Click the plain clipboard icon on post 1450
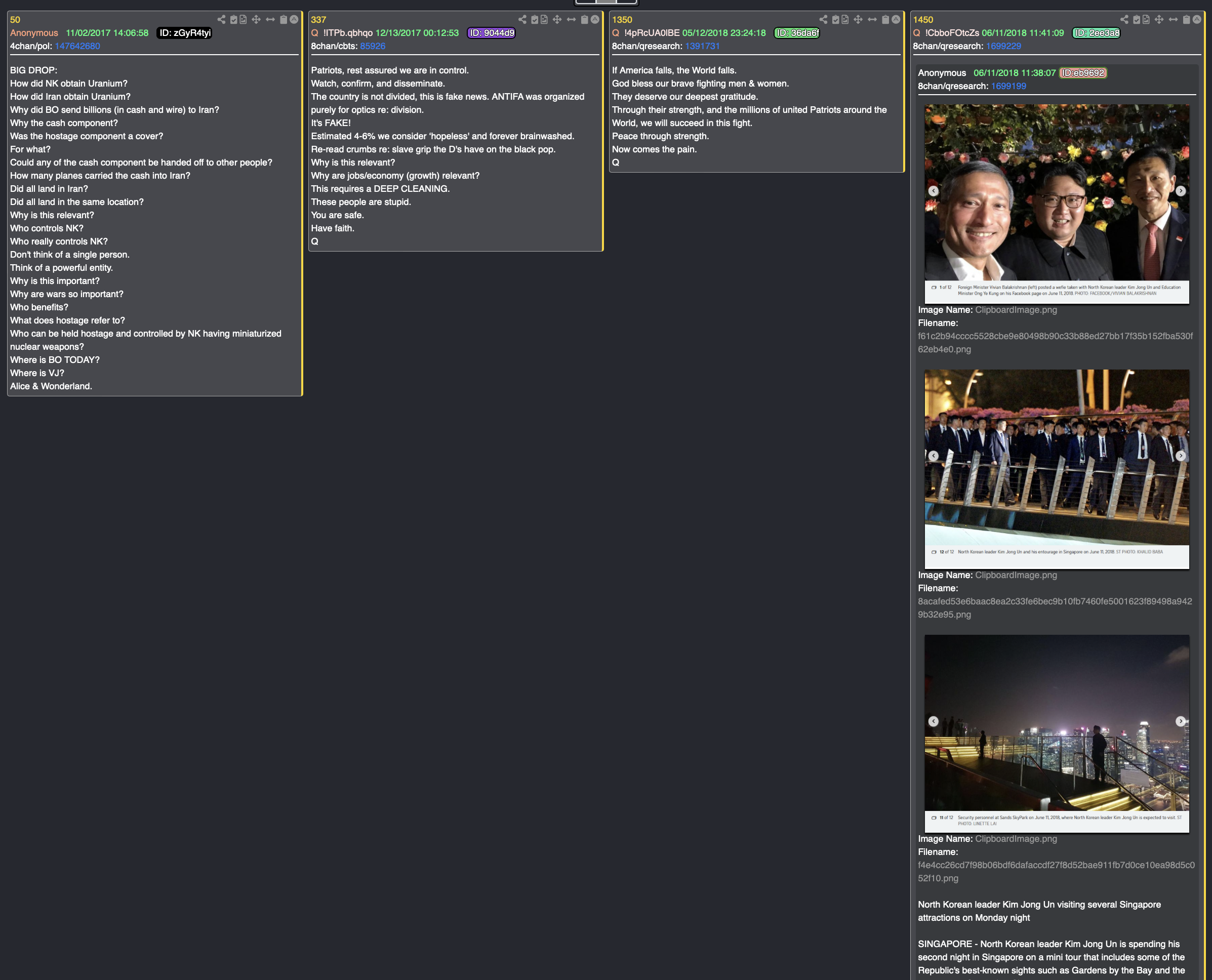The width and height of the screenshot is (1212, 980). click(1186, 20)
